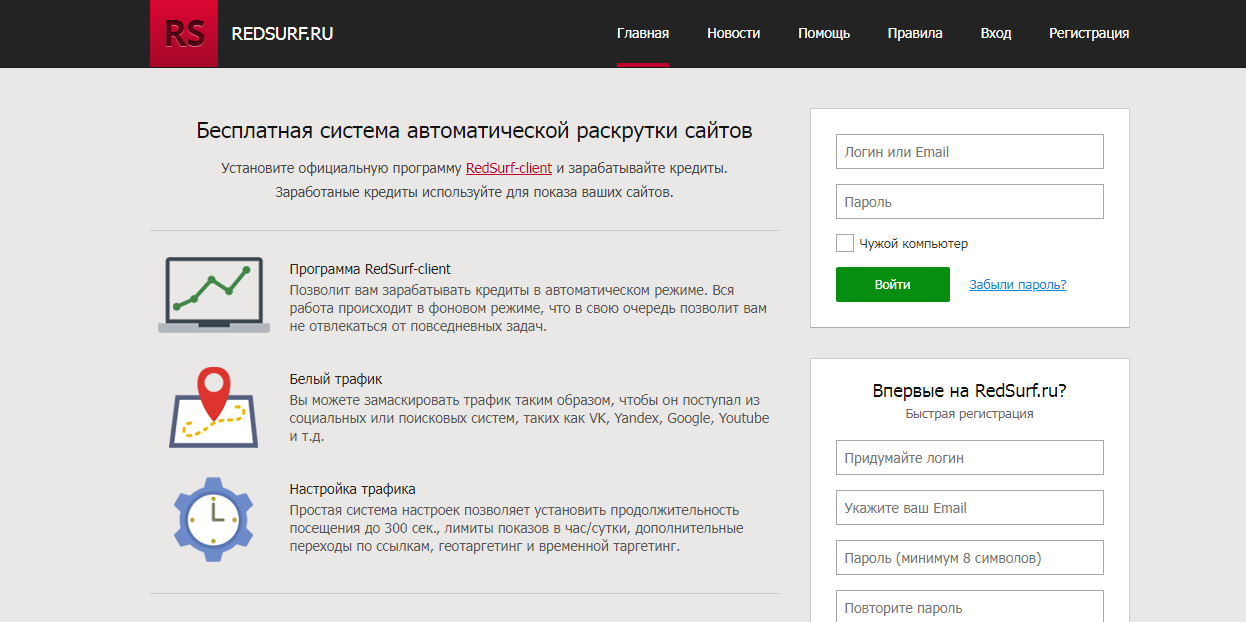
Task: Open 'Регистрация' in the top navigation
Action: tap(1089, 33)
